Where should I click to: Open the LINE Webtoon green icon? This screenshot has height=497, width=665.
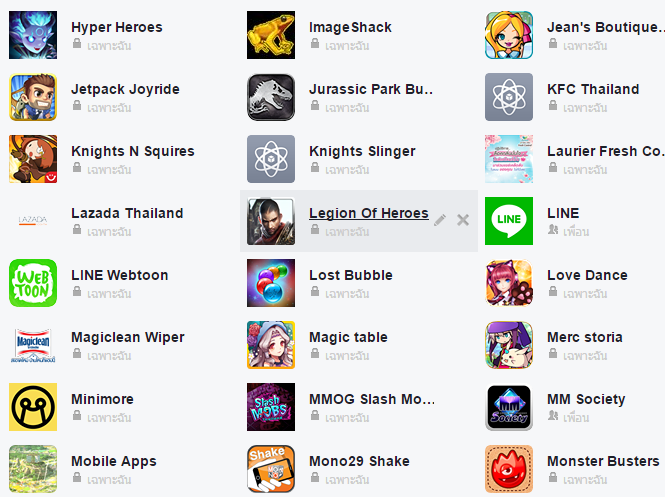33,283
